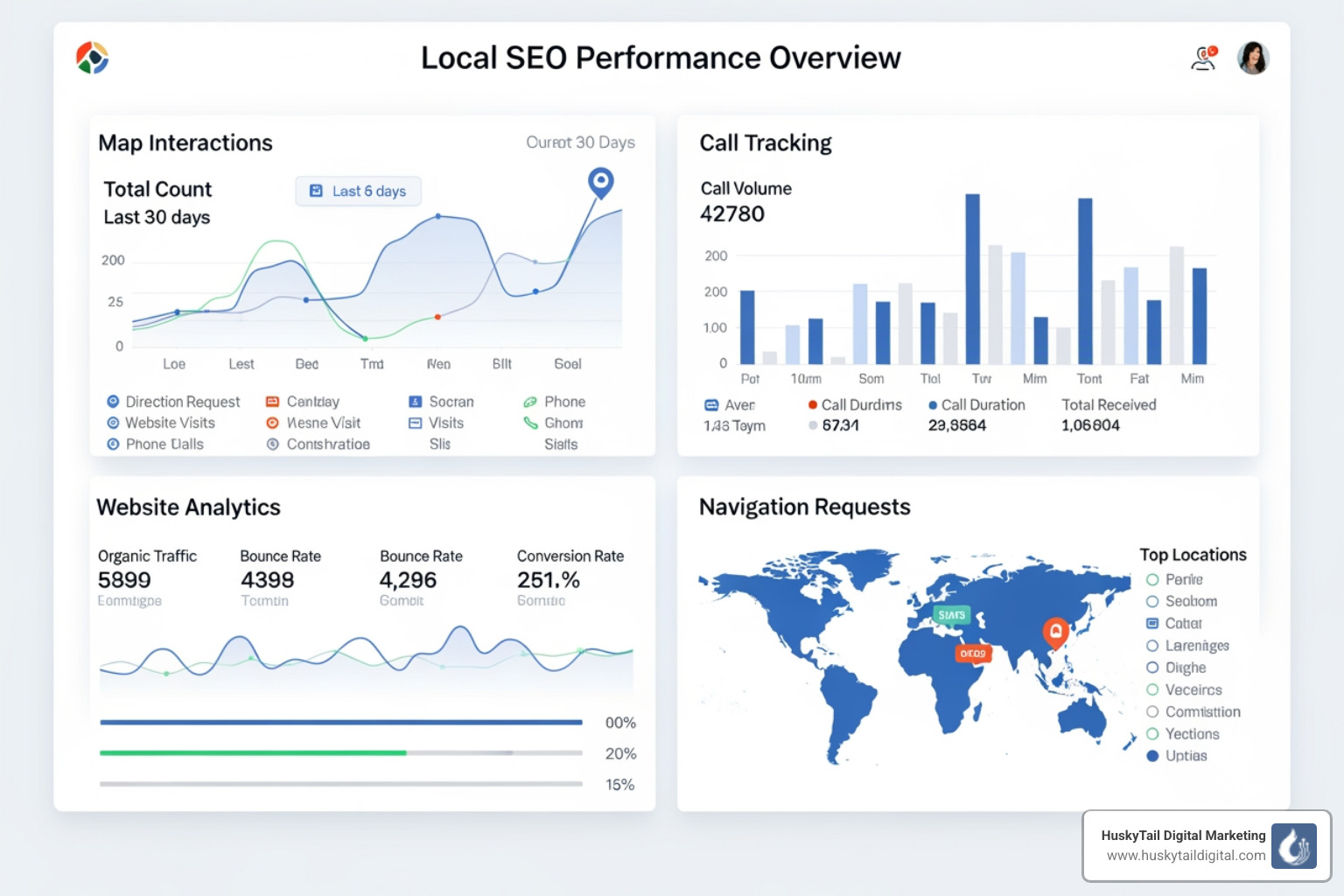Select the Website Visits legend icon

[x=112, y=423]
